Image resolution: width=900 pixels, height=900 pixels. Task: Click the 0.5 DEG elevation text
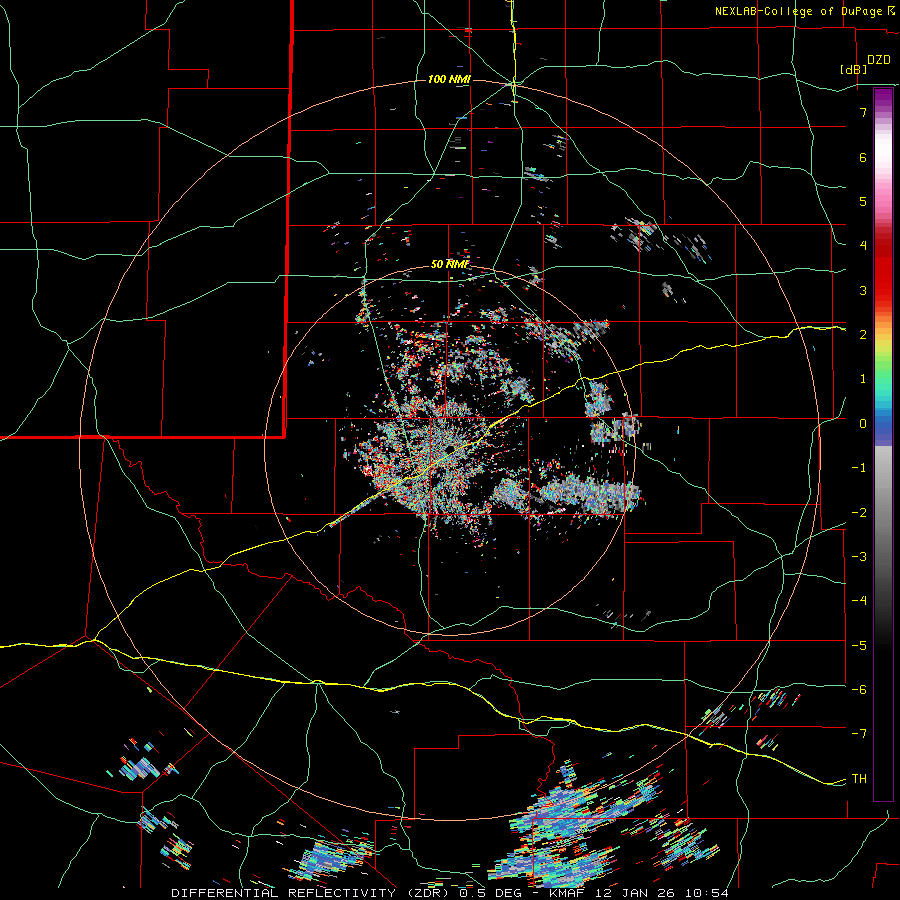tap(490, 893)
